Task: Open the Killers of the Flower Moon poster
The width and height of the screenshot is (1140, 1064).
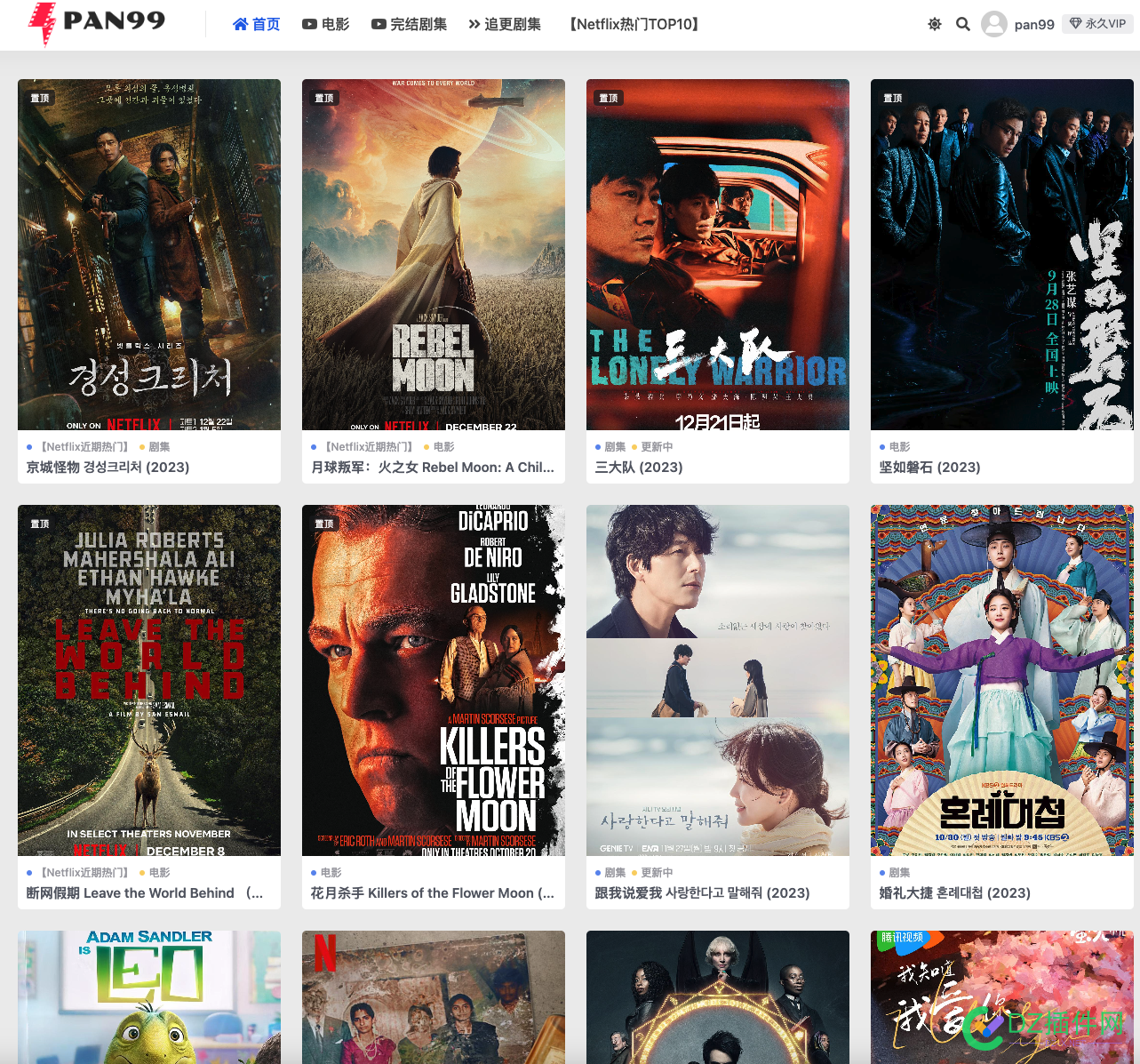Action: [x=434, y=680]
